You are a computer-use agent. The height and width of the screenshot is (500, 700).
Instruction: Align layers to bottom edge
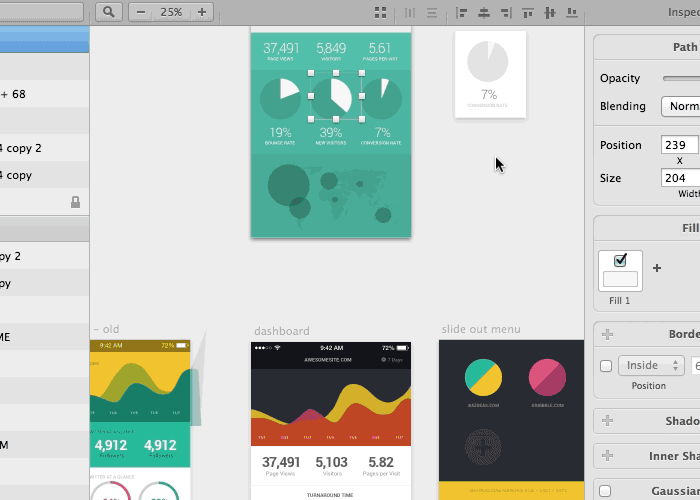(x=572, y=12)
